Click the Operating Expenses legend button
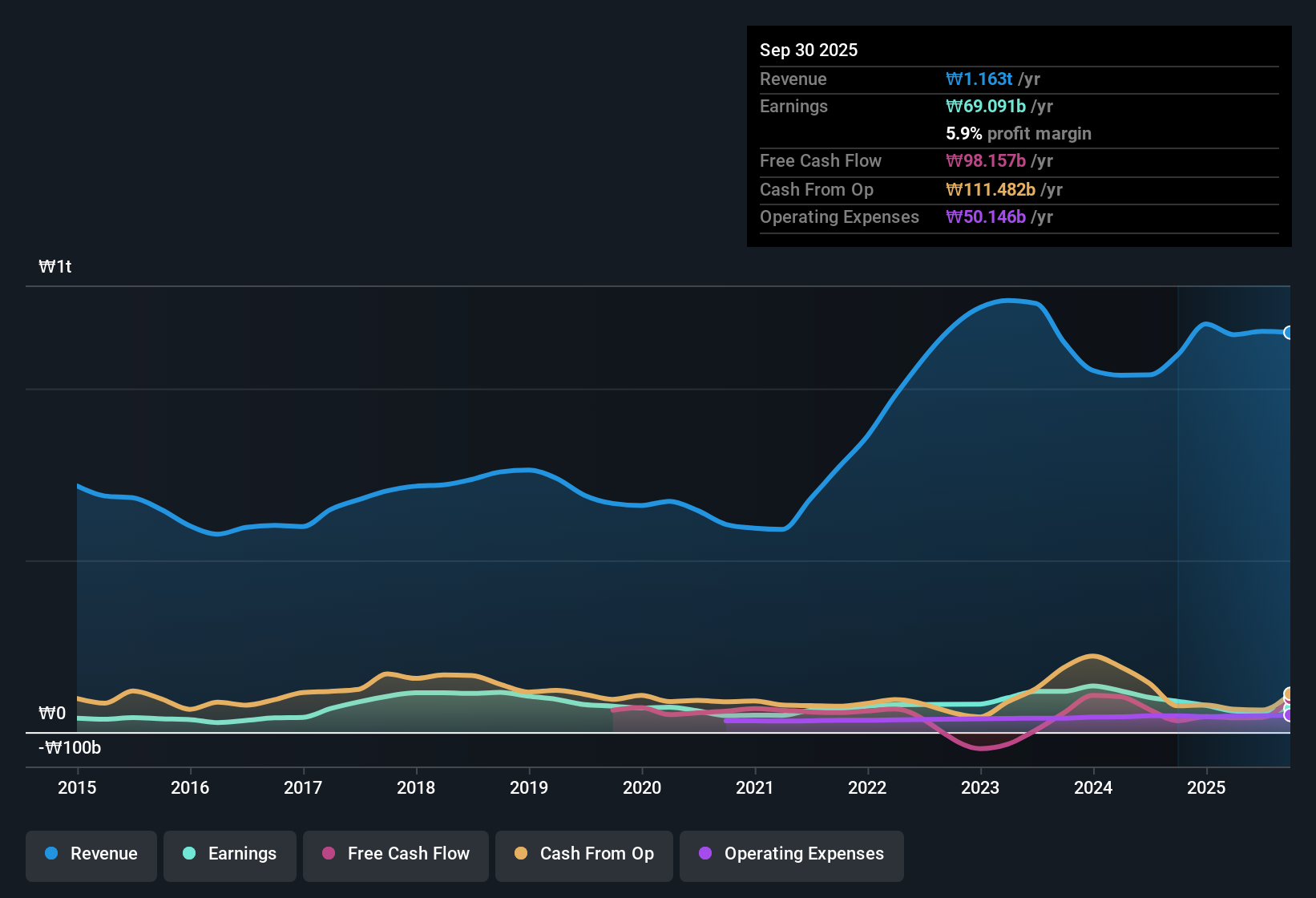Viewport: 1316px width, 898px height. point(791,854)
